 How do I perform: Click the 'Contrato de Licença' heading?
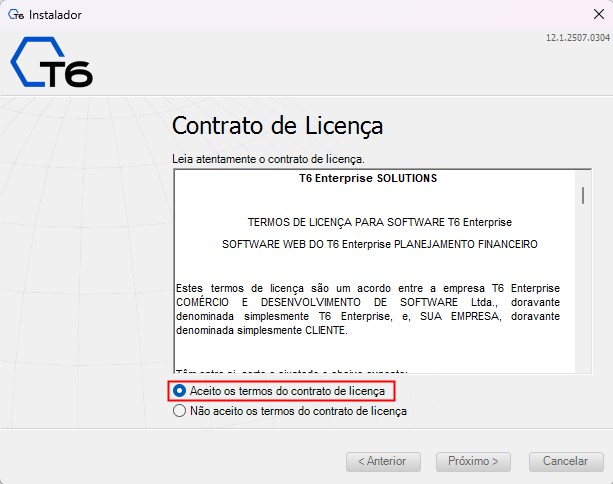(x=278, y=125)
